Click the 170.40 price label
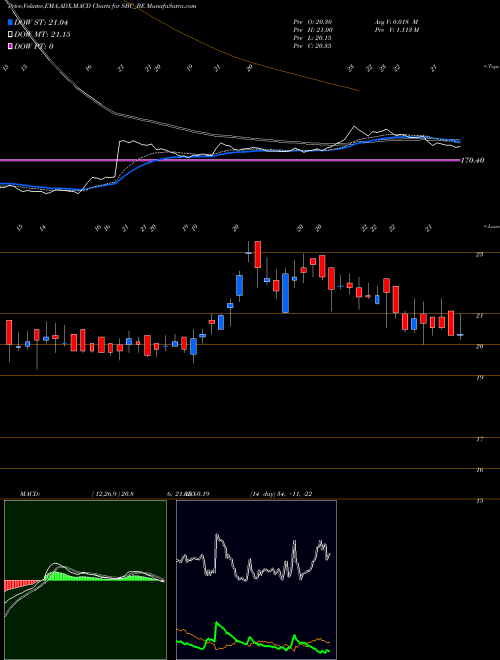 coord(473,160)
